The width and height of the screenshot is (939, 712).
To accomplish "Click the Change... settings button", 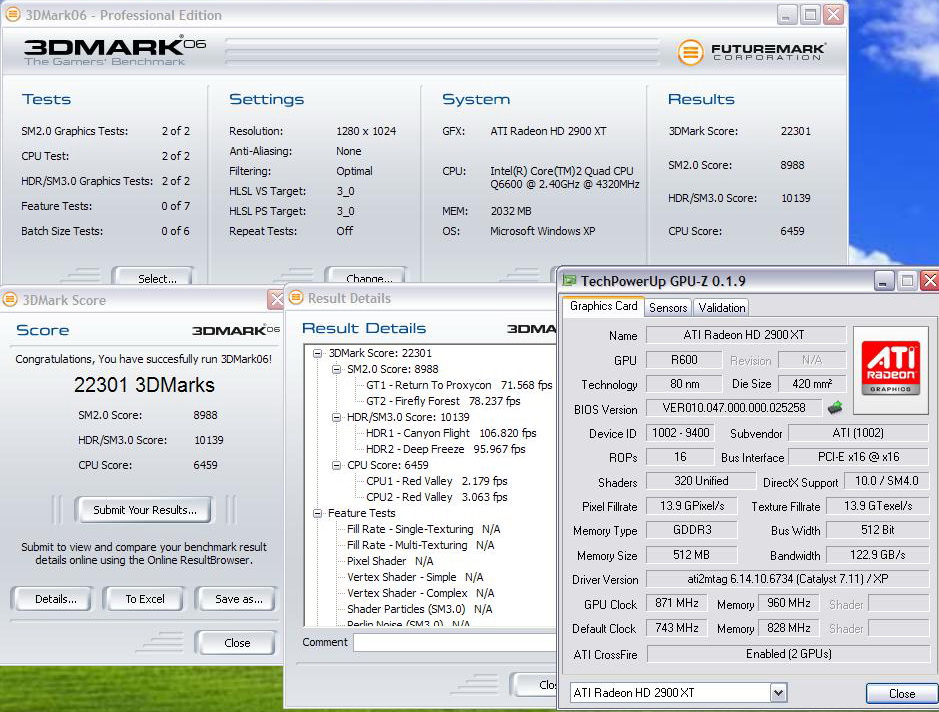I will coord(366,276).
